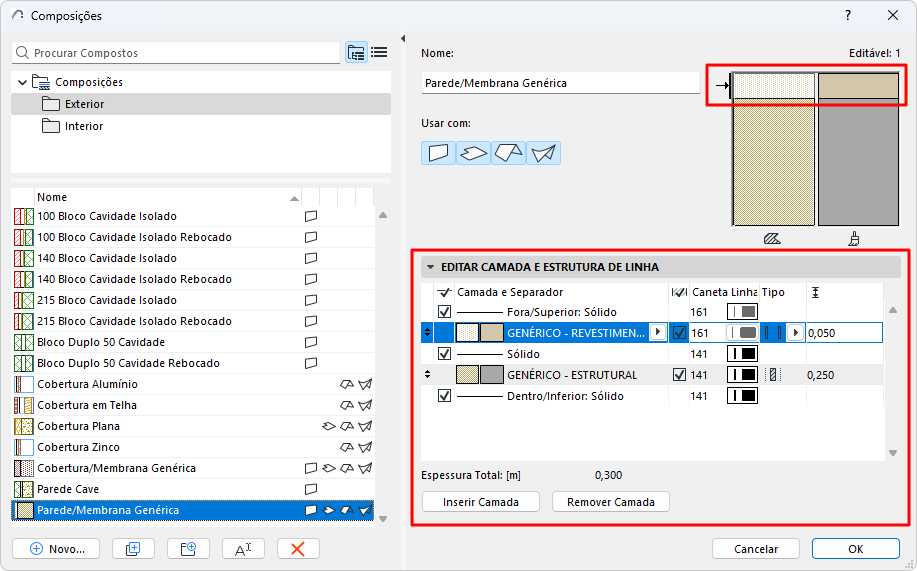917x571 pixels.
Task: Confirm with the OK button
Action: coord(856,549)
